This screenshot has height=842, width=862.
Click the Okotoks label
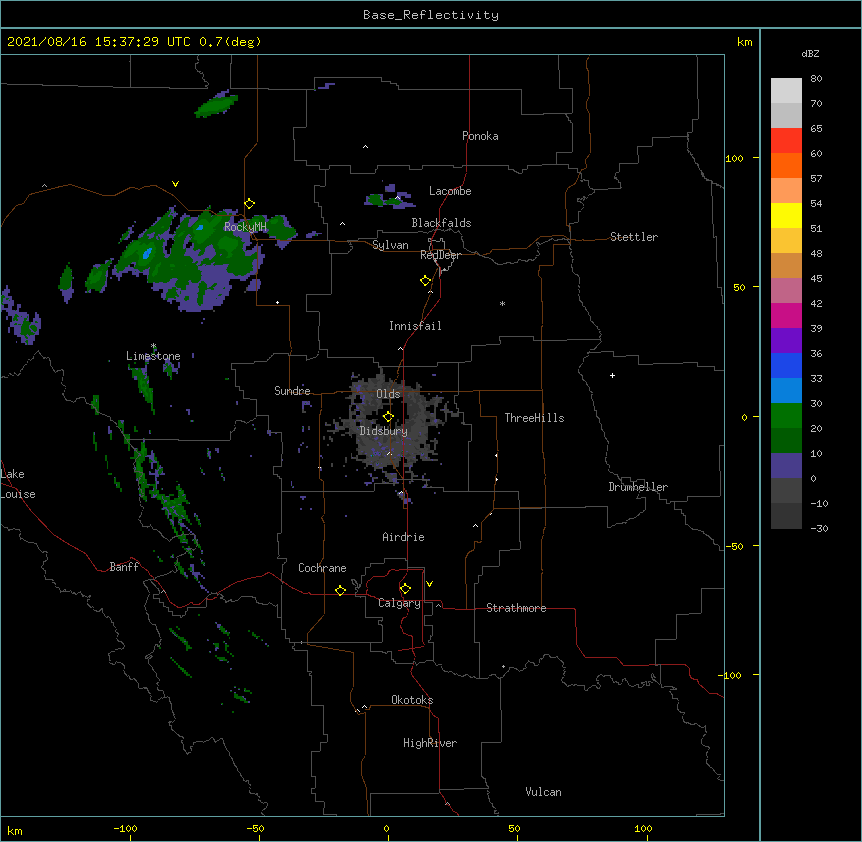pos(412,700)
